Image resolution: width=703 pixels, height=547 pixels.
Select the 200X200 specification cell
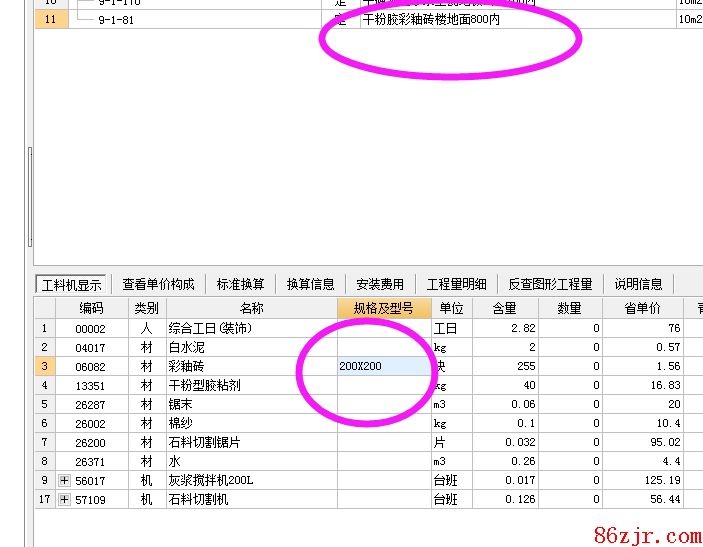[x=383, y=367]
